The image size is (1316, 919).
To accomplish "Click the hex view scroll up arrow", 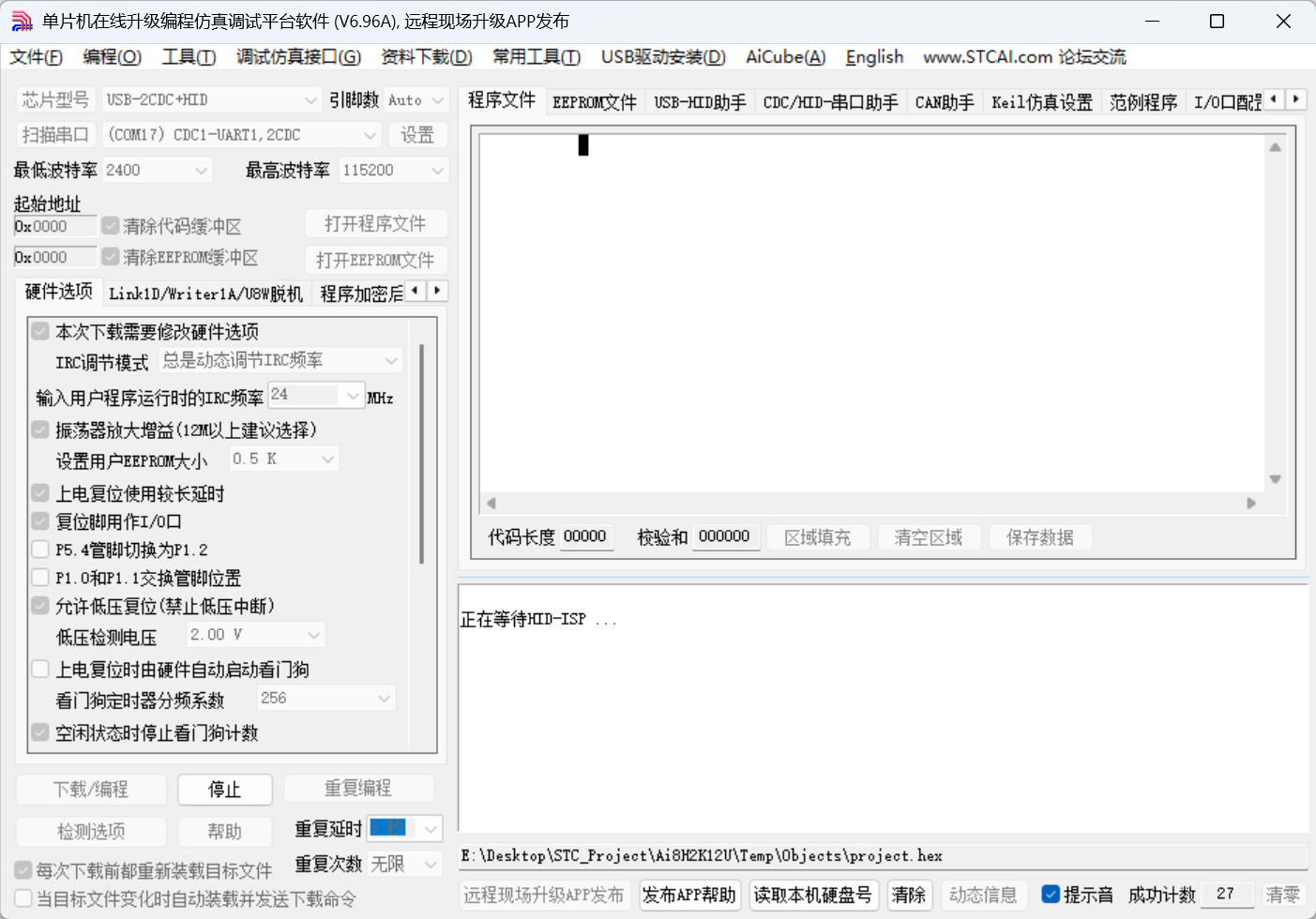I will pyautogui.click(x=1275, y=147).
